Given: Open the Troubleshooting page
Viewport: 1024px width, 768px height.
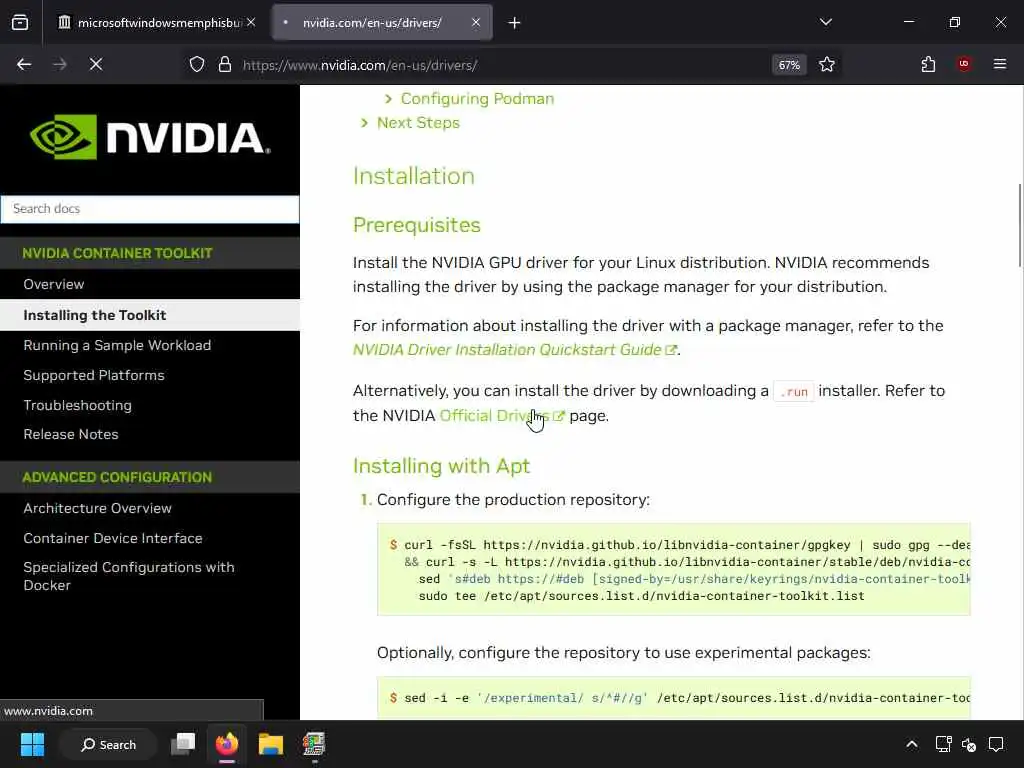Looking at the screenshot, I should pyautogui.click(x=78, y=406).
